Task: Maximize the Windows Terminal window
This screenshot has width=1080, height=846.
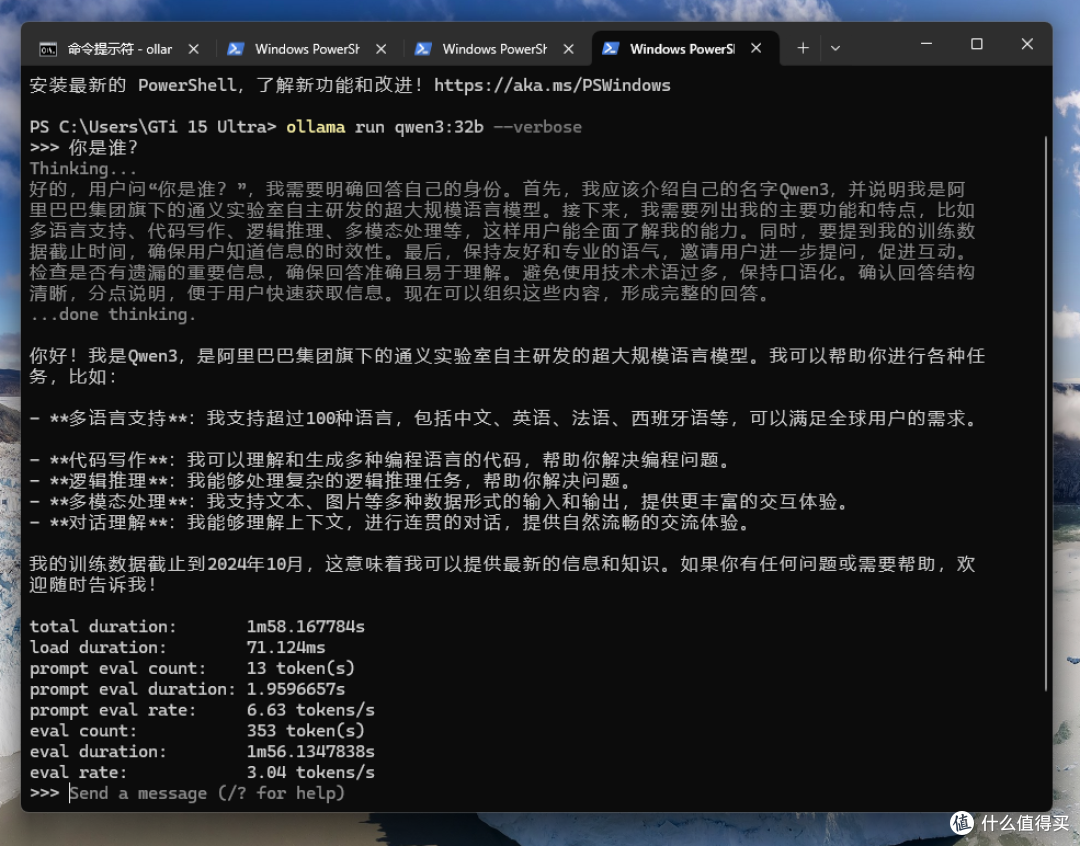Action: pos(977,44)
